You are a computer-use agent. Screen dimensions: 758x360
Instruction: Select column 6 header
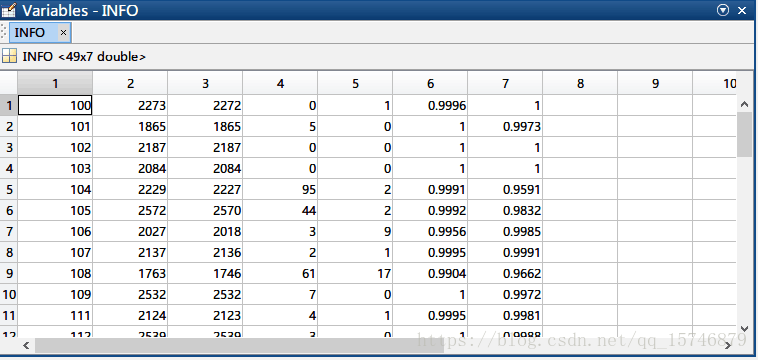[x=430, y=83]
